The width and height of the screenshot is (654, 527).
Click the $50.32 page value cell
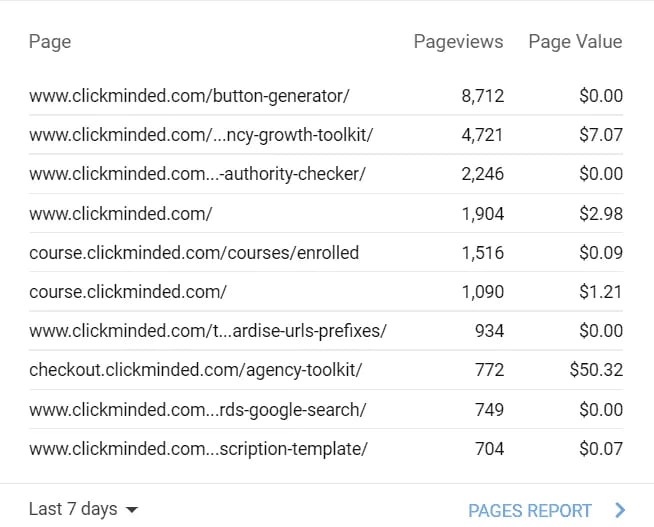pyautogui.click(x=596, y=370)
